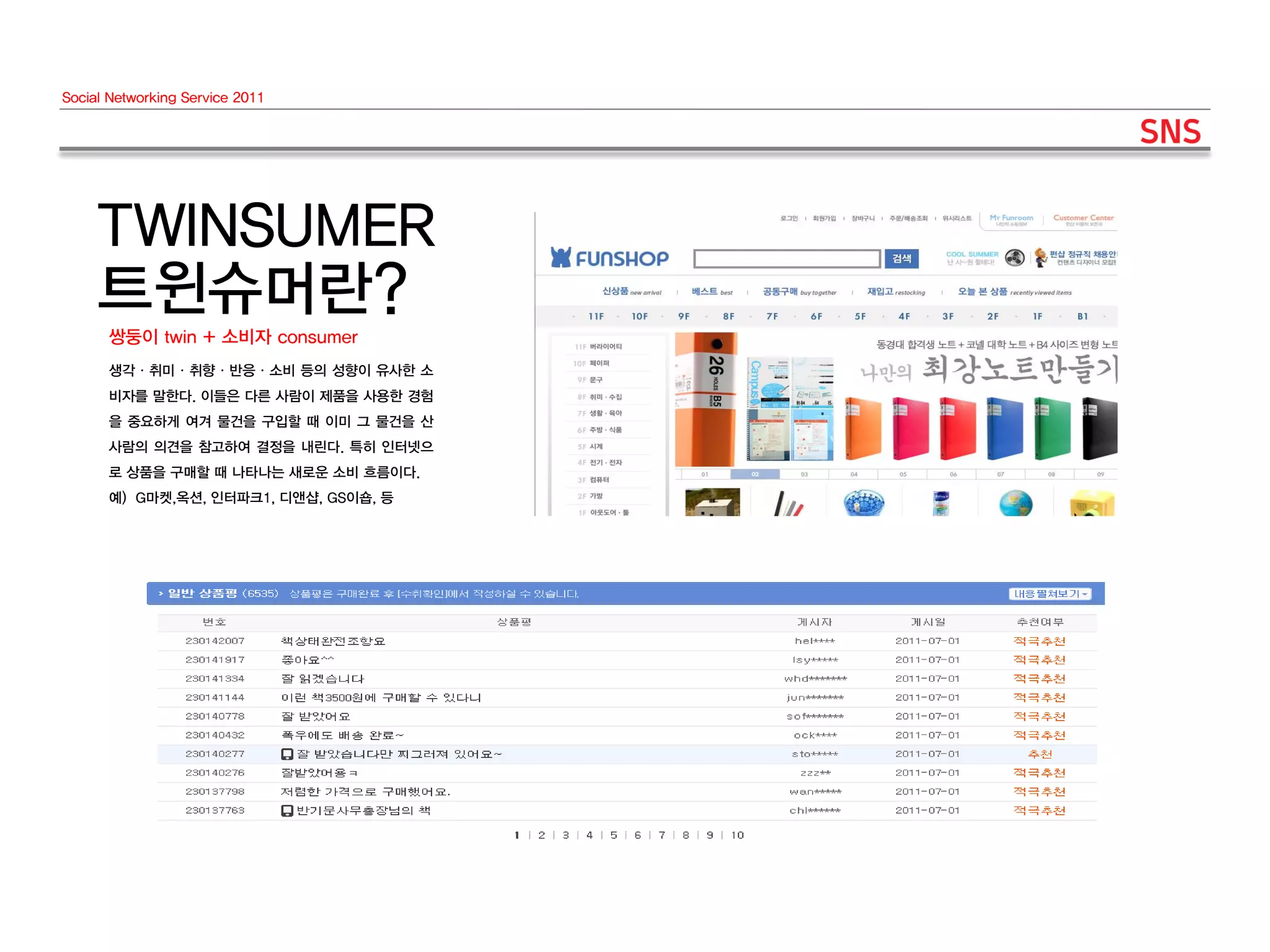This screenshot has width=1270, height=952.
Task: Select the 베스트 best menu
Action: (x=712, y=291)
